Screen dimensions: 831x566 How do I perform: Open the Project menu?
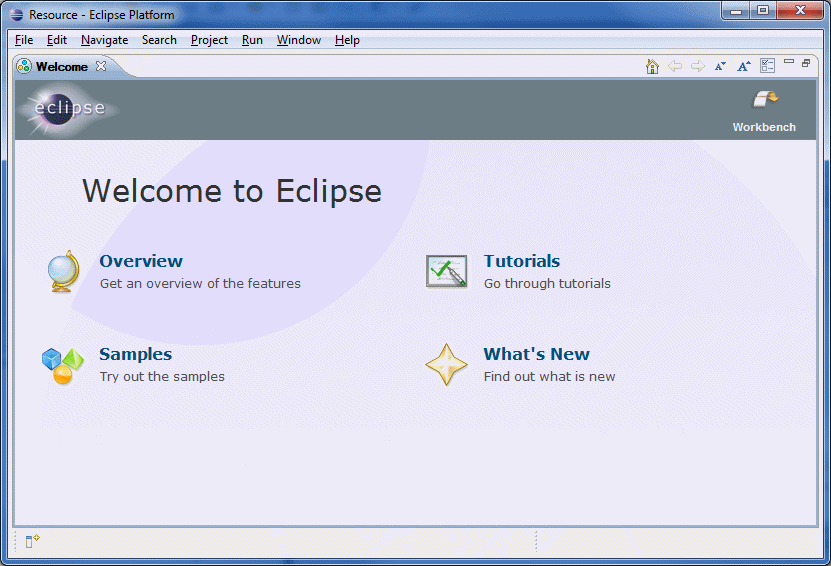209,40
